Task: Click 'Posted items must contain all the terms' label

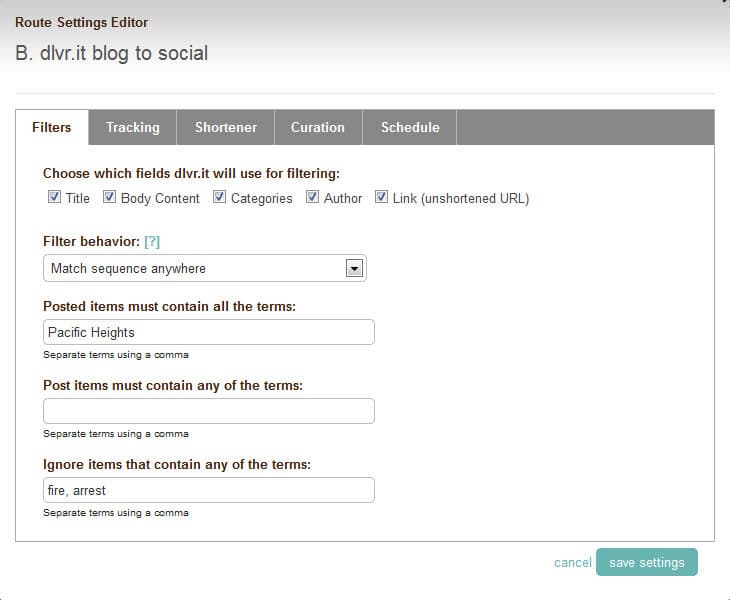Action: (x=169, y=306)
